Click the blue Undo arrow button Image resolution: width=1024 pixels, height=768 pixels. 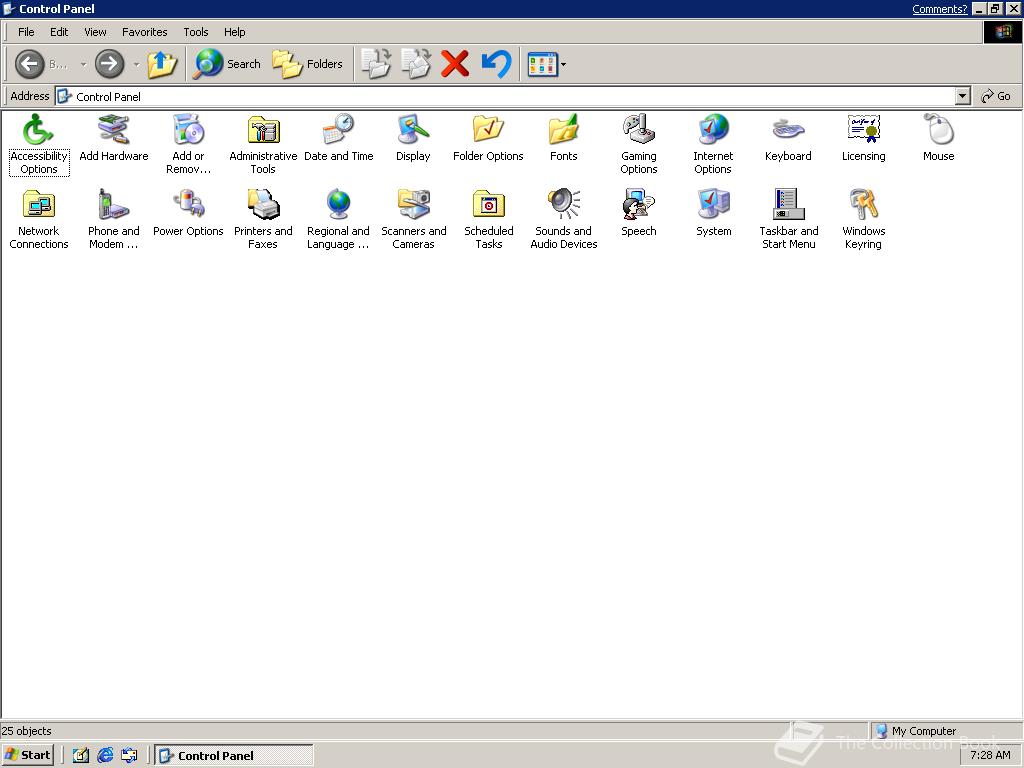pos(496,64)
